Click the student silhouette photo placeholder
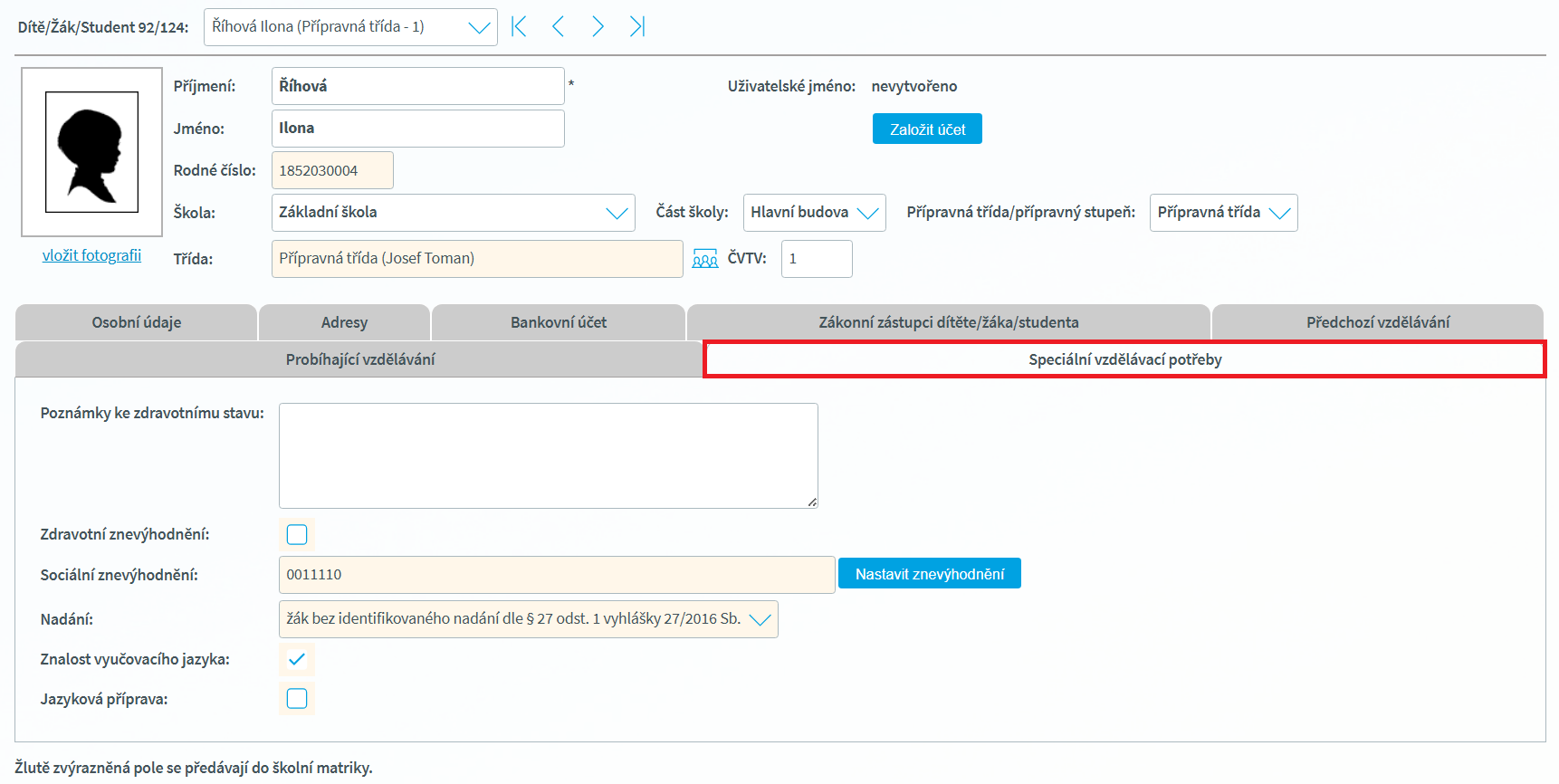The image size is (1559, 784). click(91, 152)
